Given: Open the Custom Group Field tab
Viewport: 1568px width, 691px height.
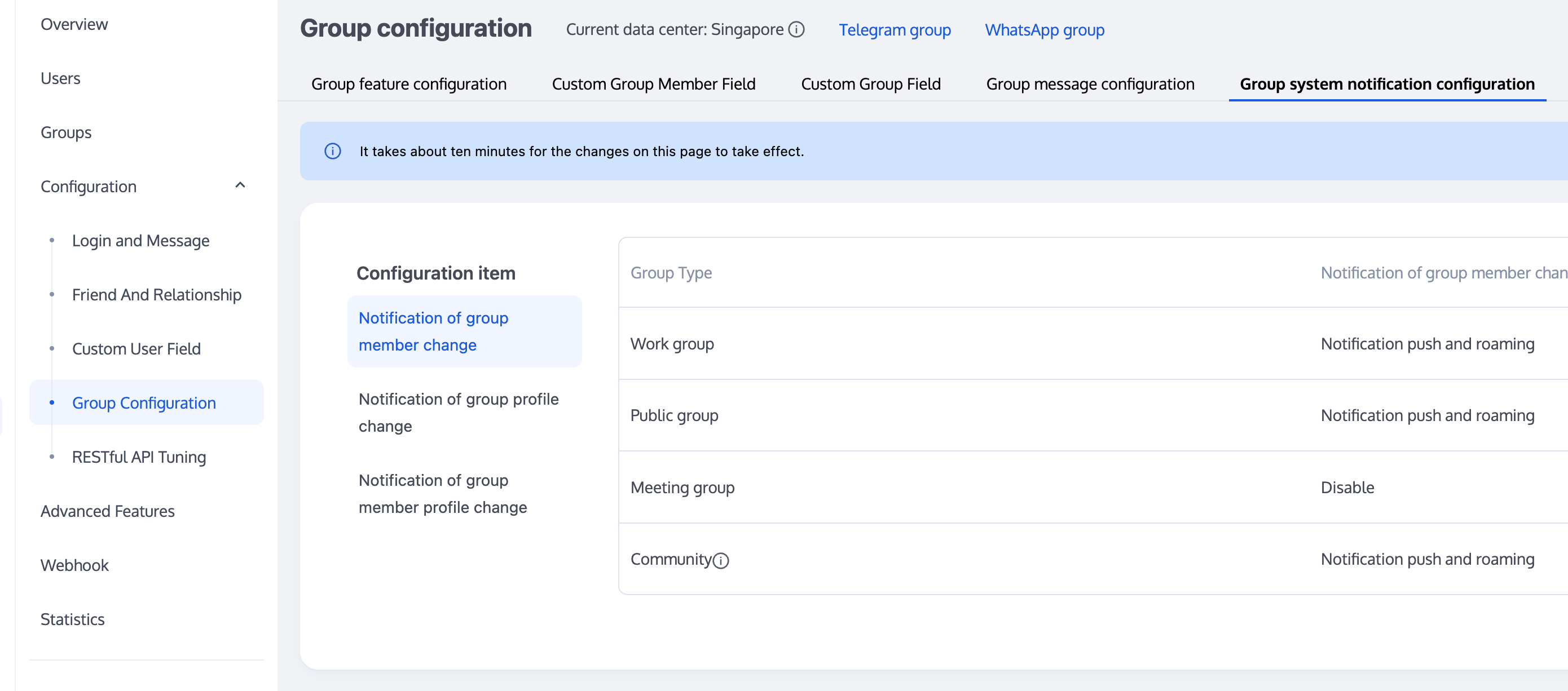Looking at the screenshot, I should click(870, 84).
